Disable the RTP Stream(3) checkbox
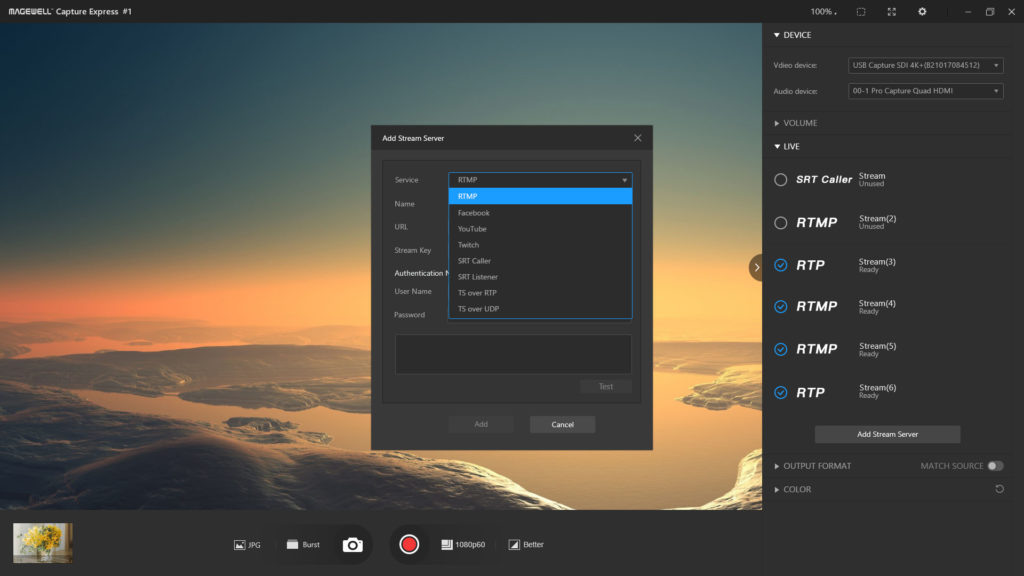 tap(780, 266)
